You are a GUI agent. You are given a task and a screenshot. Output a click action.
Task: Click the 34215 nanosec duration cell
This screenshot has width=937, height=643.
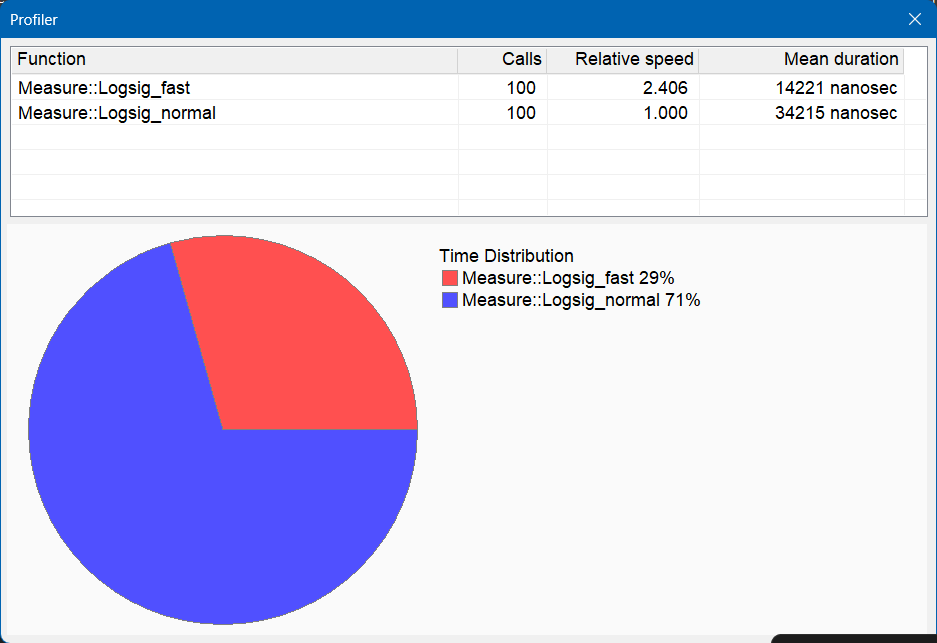coord(836,113)
